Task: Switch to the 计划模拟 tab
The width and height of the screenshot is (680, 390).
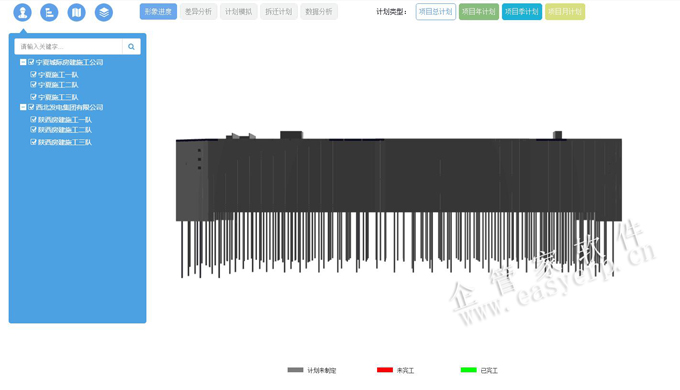Action: (239, 12)
